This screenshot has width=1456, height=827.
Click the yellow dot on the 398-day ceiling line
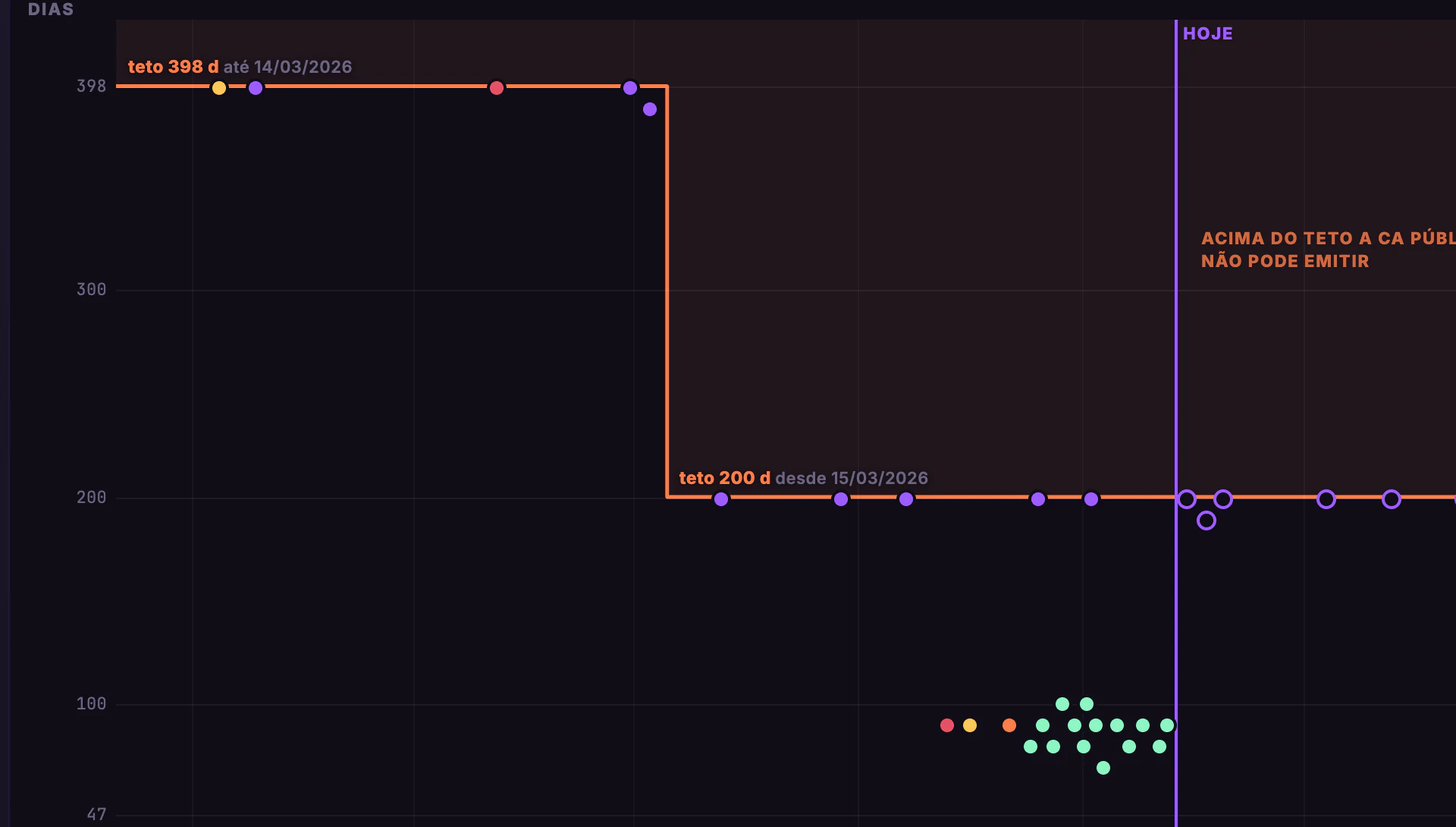pyautogui.click(x=219, y=88)
